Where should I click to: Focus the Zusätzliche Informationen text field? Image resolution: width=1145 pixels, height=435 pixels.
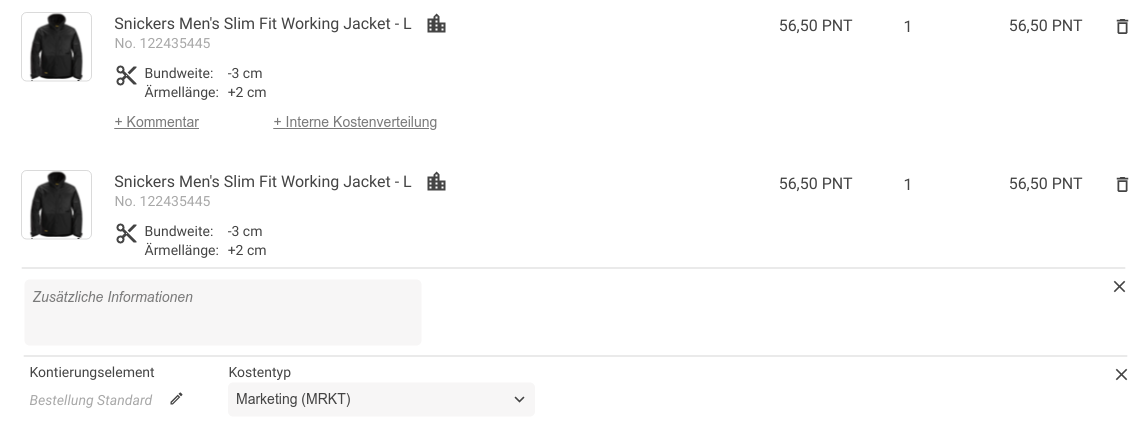222,313
